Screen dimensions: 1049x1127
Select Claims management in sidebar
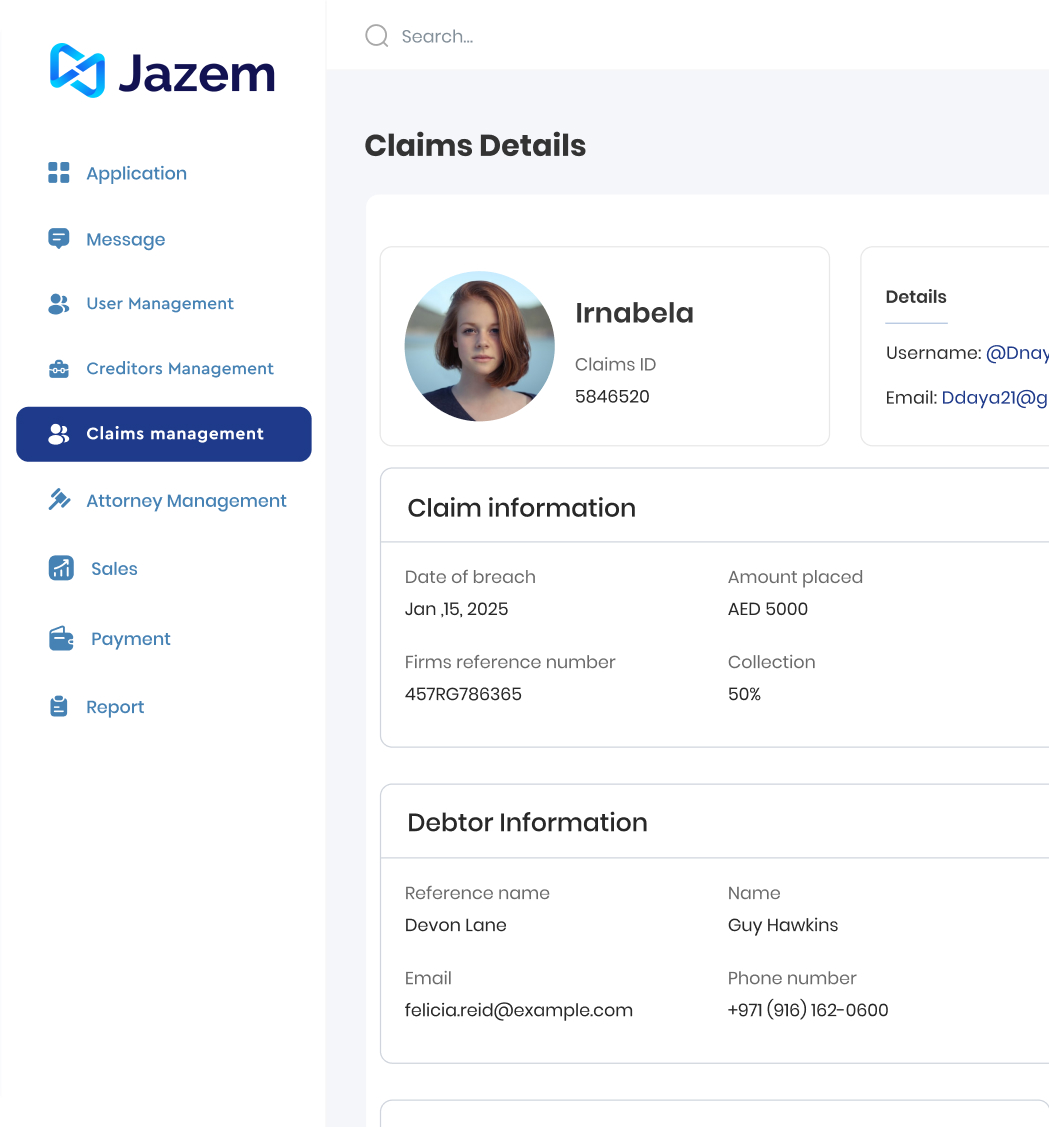point(164,434)
